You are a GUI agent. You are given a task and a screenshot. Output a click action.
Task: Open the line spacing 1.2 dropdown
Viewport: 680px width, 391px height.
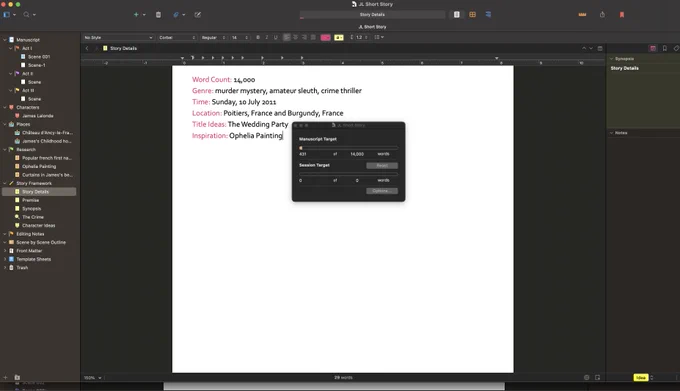pos(359,38)
